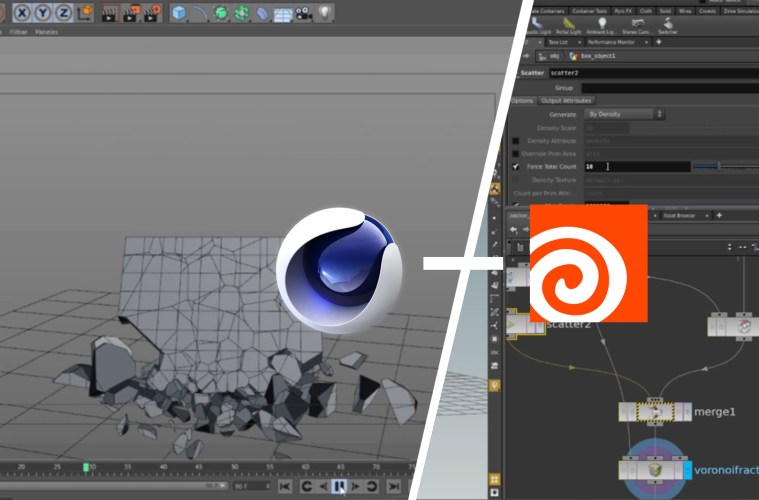Viewport: 759px width, 500px height.
Task: Open the Container Tools shelf tab
Action: coord(589,11)
